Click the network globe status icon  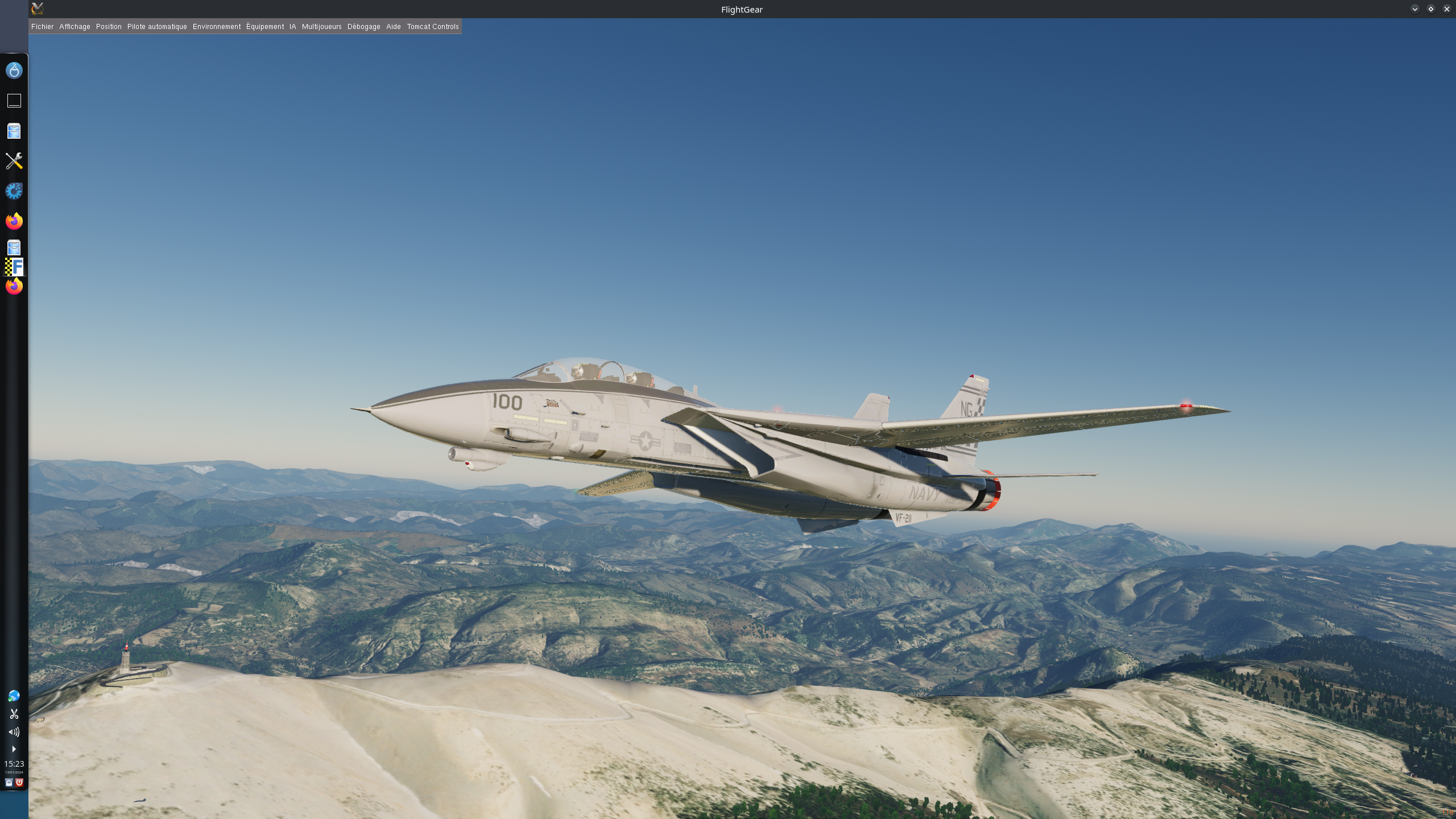coord(14,696)
